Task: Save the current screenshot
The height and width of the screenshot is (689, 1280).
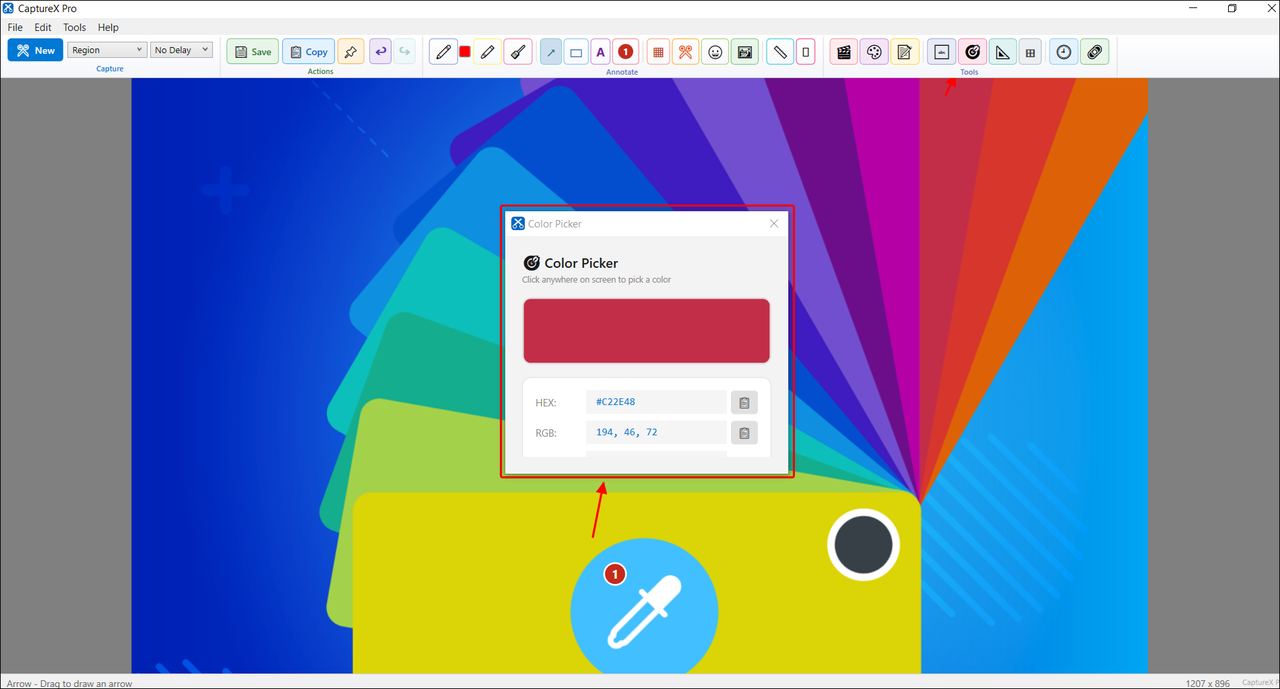Action: tap(253, 52)
